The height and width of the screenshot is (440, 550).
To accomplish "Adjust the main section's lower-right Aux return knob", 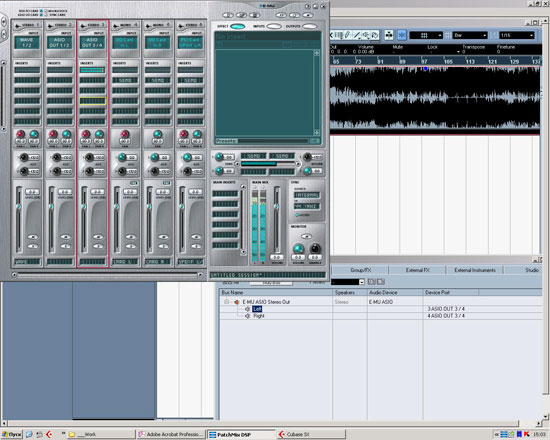I will pyautogui.click(x=307, y=171).
